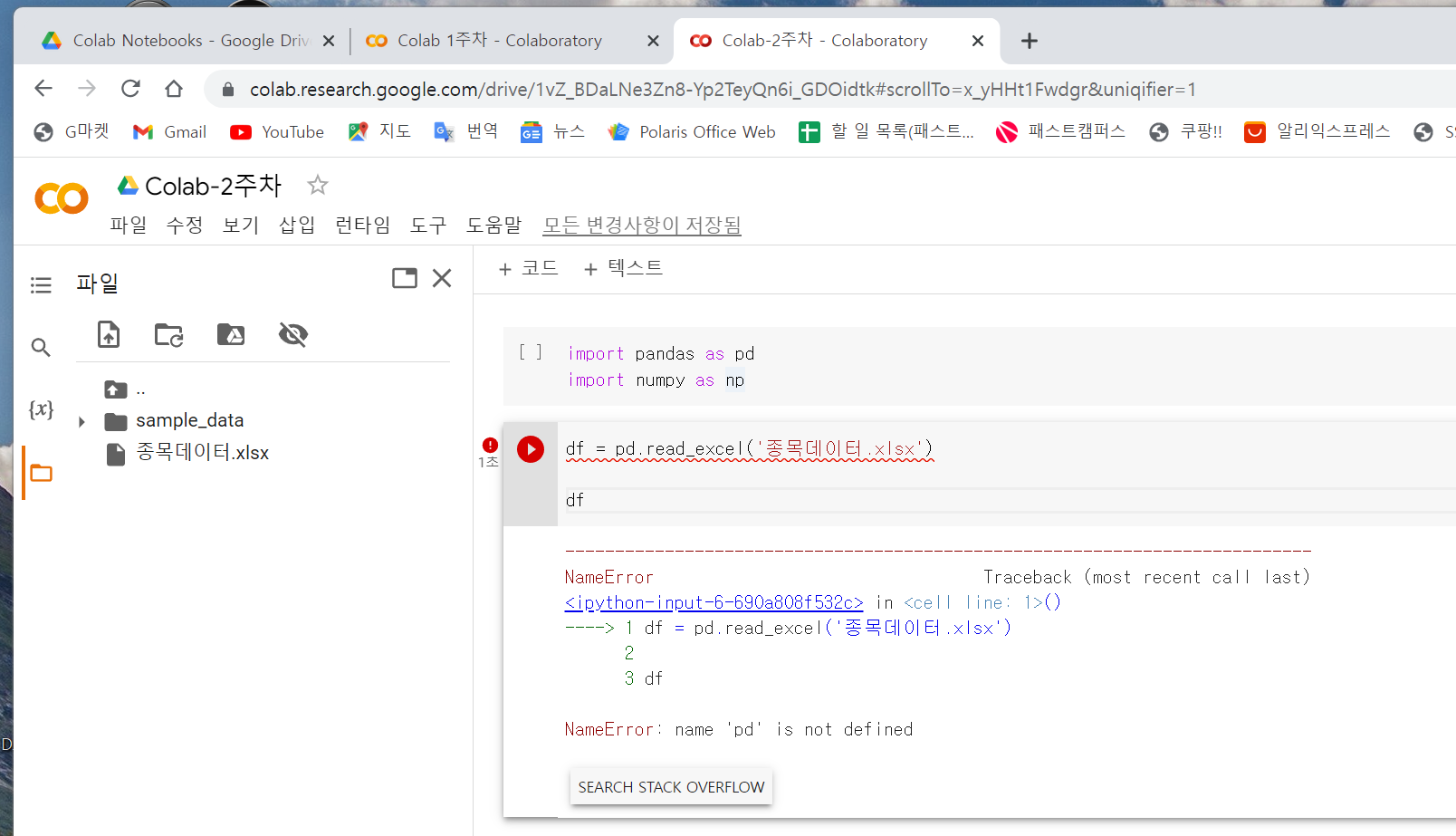1456x836 pixels.
Task: Upload file to session storage
Action: click(109, 334)
